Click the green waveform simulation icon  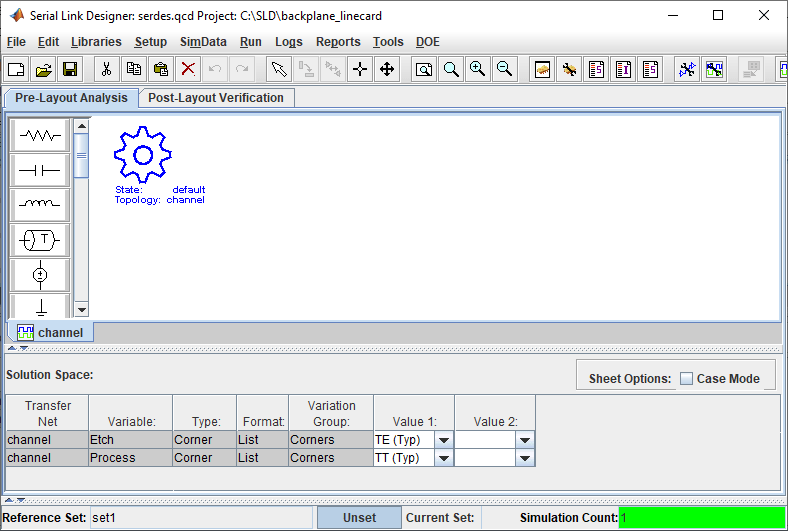click(714, 69)
